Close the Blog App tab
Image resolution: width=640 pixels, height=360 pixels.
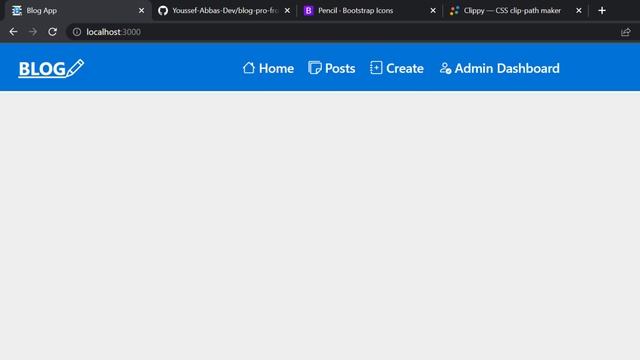pyautogui.click(x=142, y=11)
